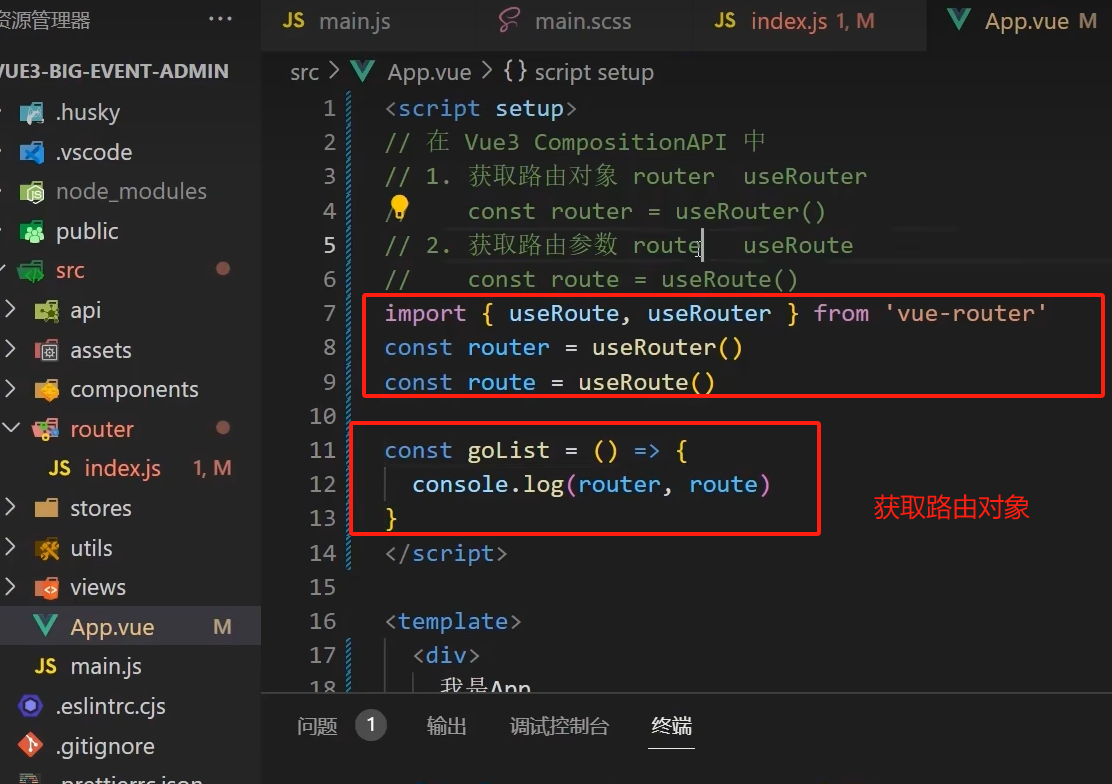
Task: Click the Sass icon on main.scss tab
Action: pos(509,20)
